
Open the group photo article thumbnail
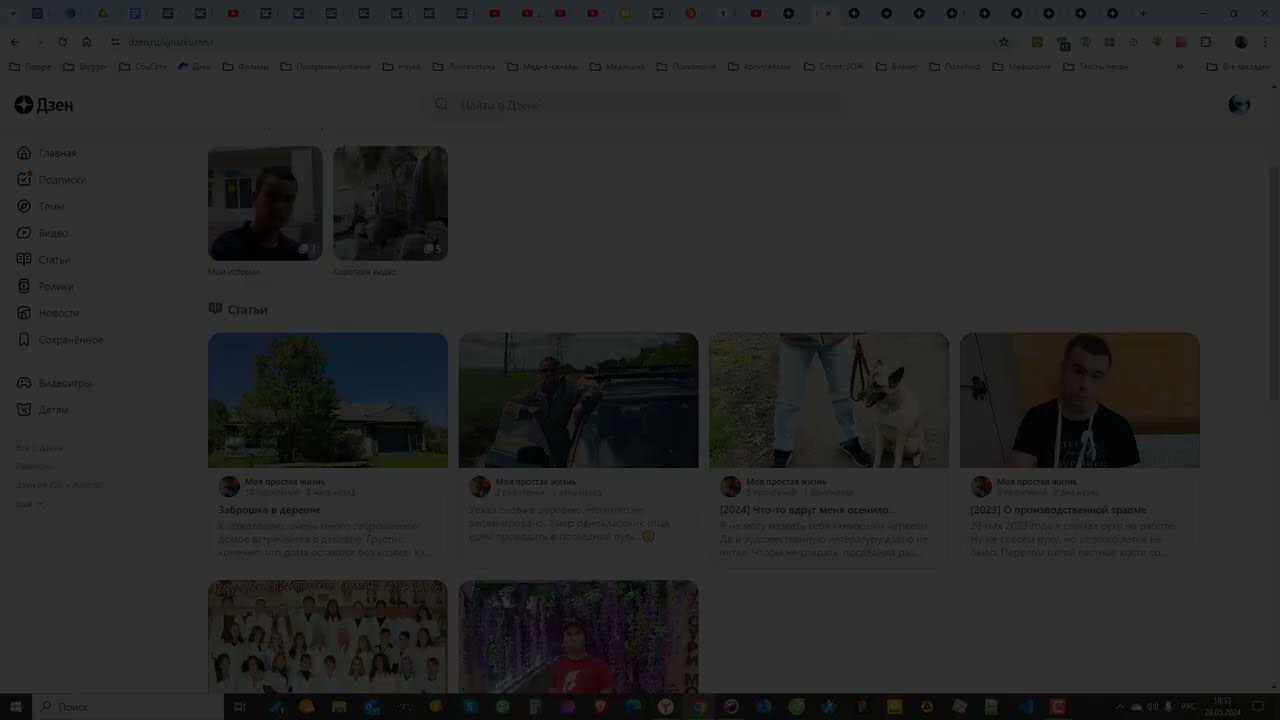click(328, 637)
